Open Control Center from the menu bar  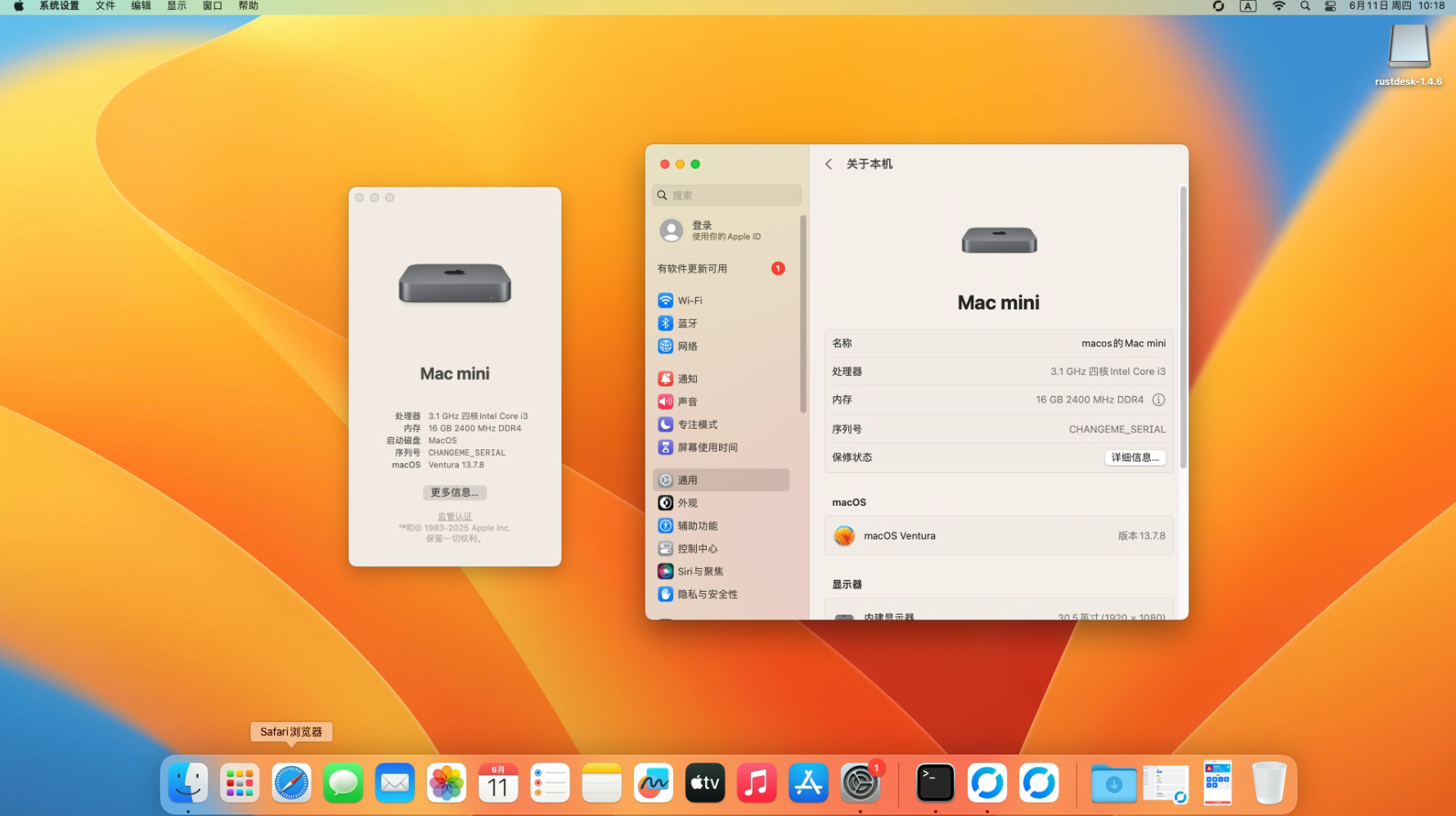tap(1331, 6)
